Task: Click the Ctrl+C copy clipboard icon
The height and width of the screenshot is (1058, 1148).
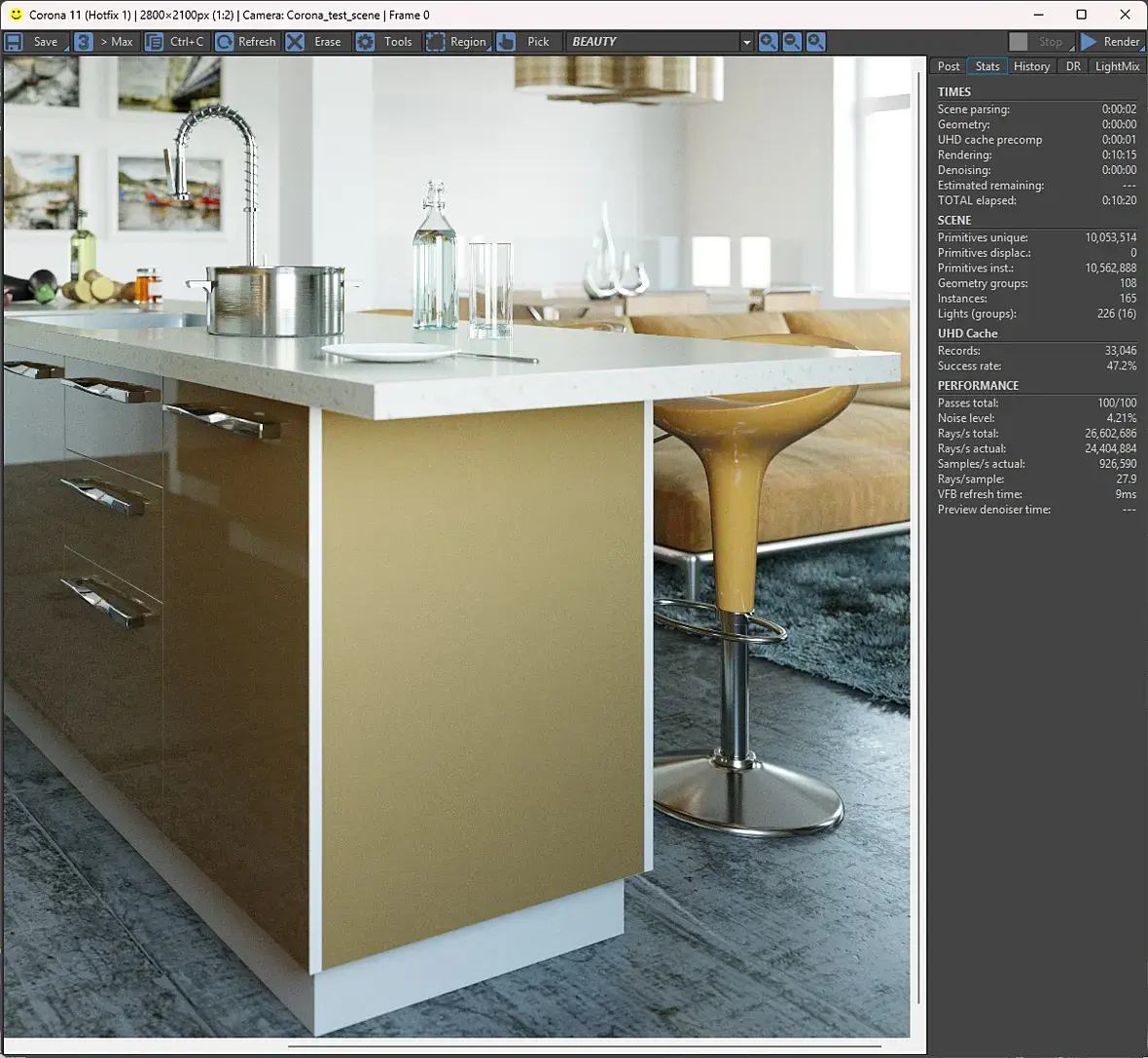Action: coord(154,42)
